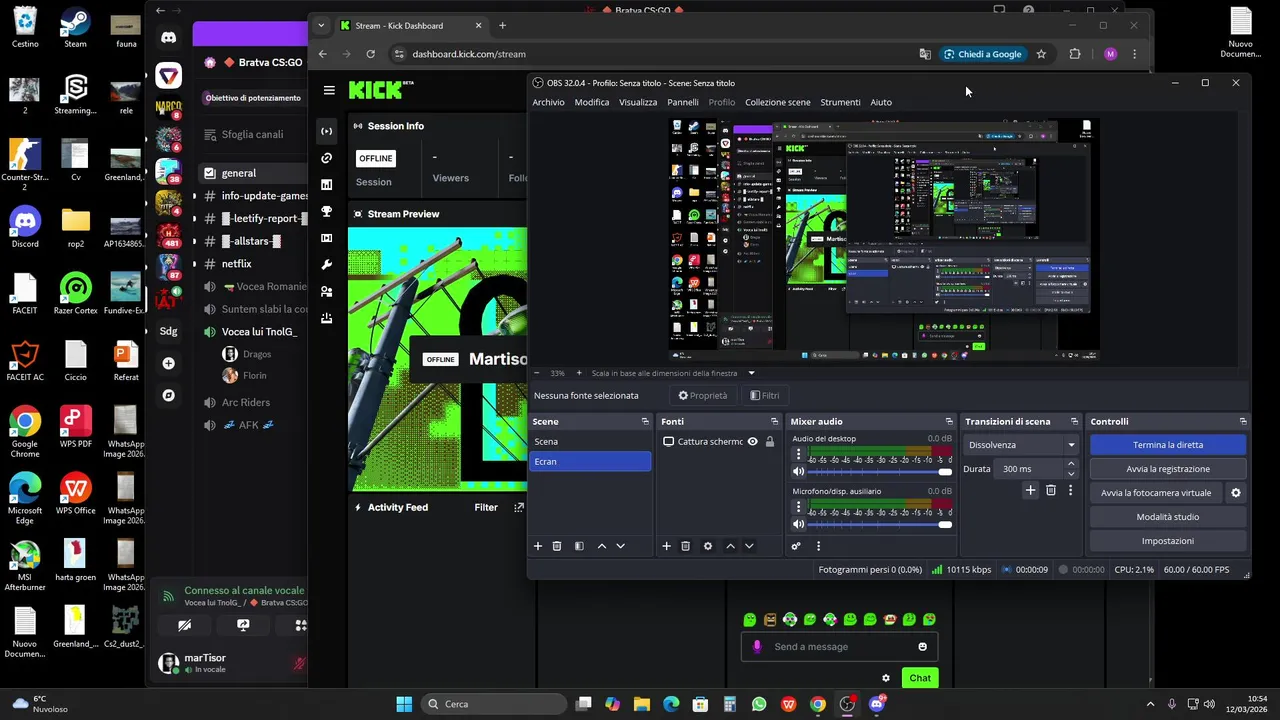Click Termina la diretta button
The width and height of the screenshot is (1280, 720).
[1168, 445]
